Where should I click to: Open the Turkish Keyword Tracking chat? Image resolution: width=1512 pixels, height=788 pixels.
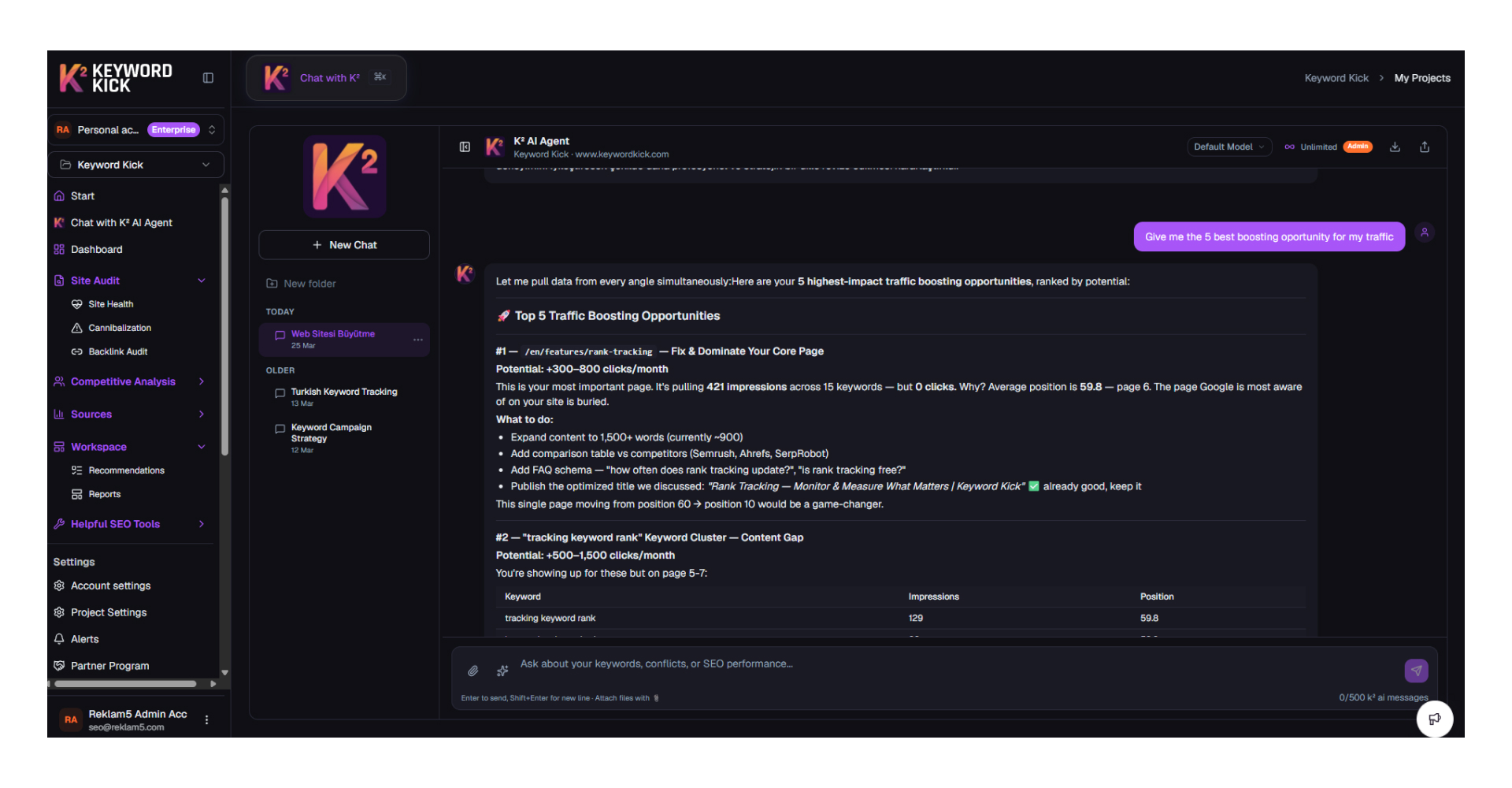coord(343,392)
